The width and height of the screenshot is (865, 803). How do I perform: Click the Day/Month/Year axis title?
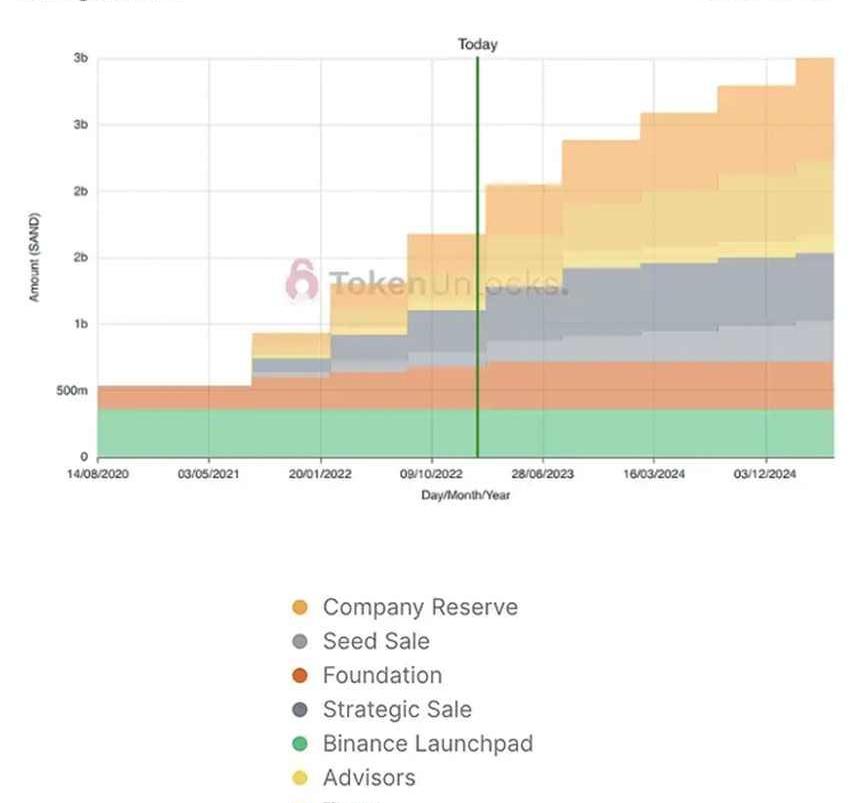[466, 495]
